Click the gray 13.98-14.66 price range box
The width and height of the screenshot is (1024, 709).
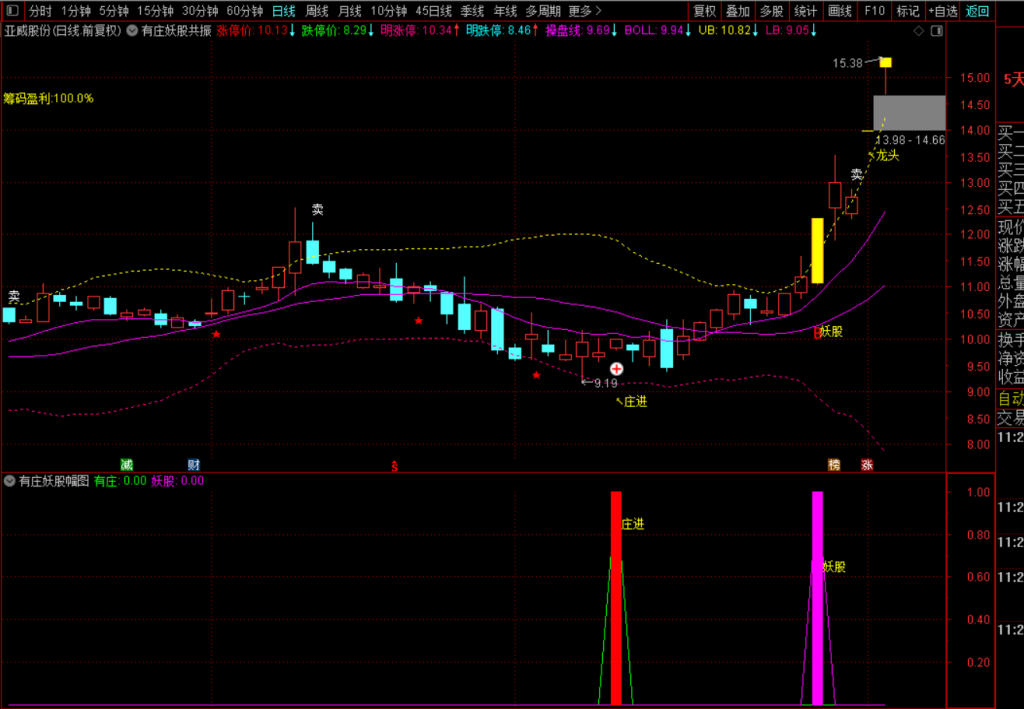coord(909,113)
